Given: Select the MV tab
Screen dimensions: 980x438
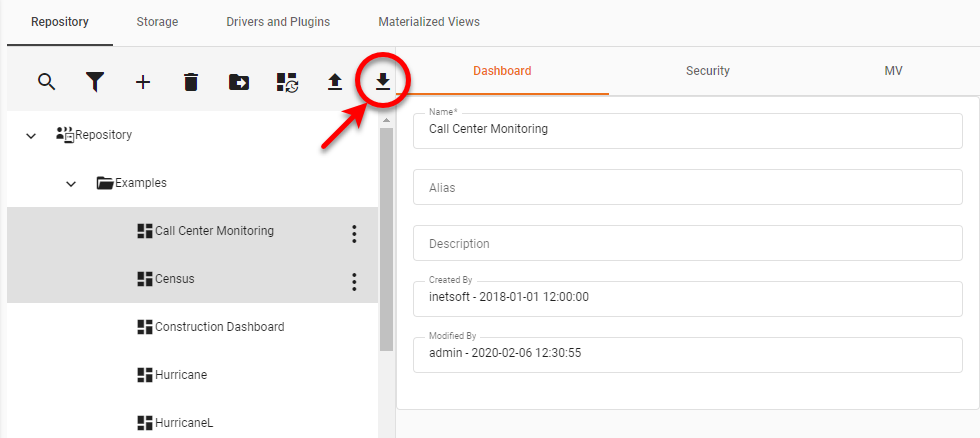Looking at the screenshot, I should (893, 71).
